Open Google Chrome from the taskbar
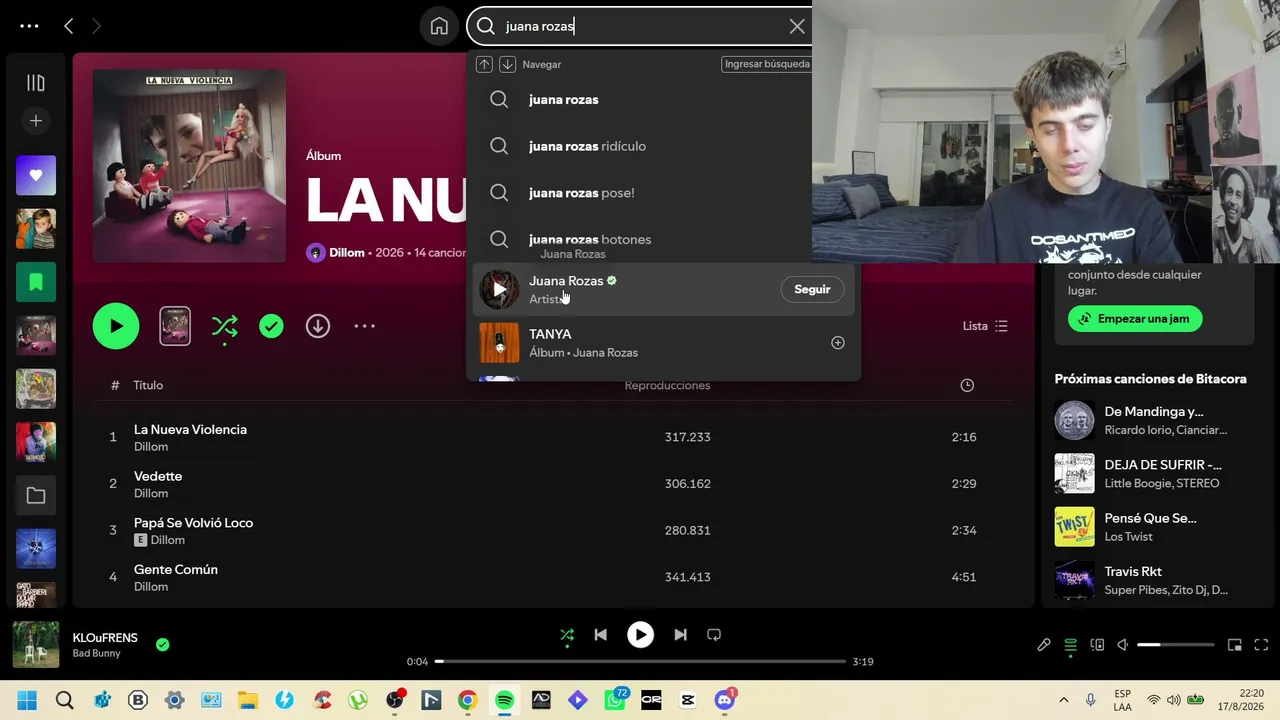This screenshot has width=1280, height=720. [x=467, y=700]
